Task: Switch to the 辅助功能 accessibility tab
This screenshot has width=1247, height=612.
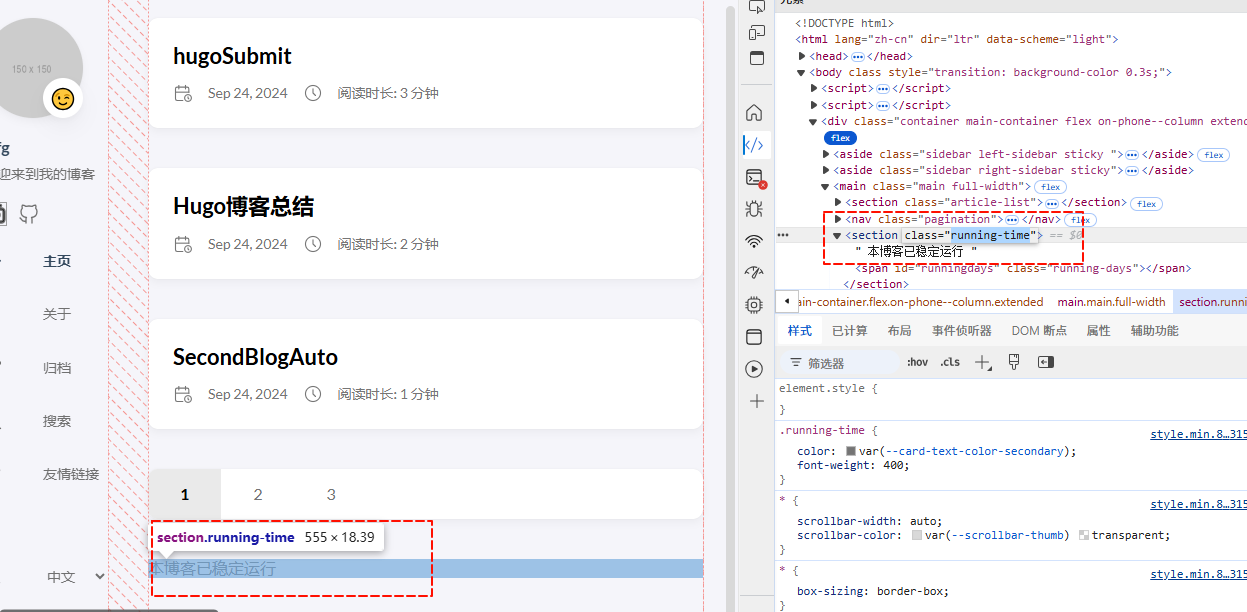Action: [x=1155, y=331]
